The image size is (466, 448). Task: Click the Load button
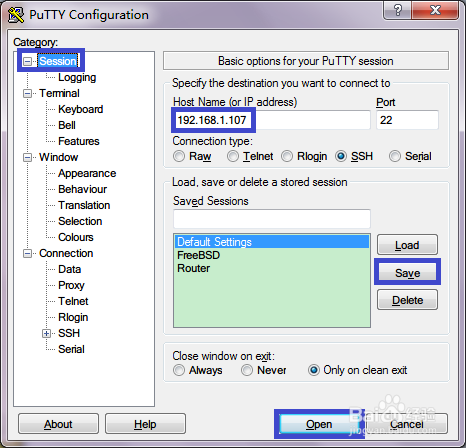click(407, 245)
